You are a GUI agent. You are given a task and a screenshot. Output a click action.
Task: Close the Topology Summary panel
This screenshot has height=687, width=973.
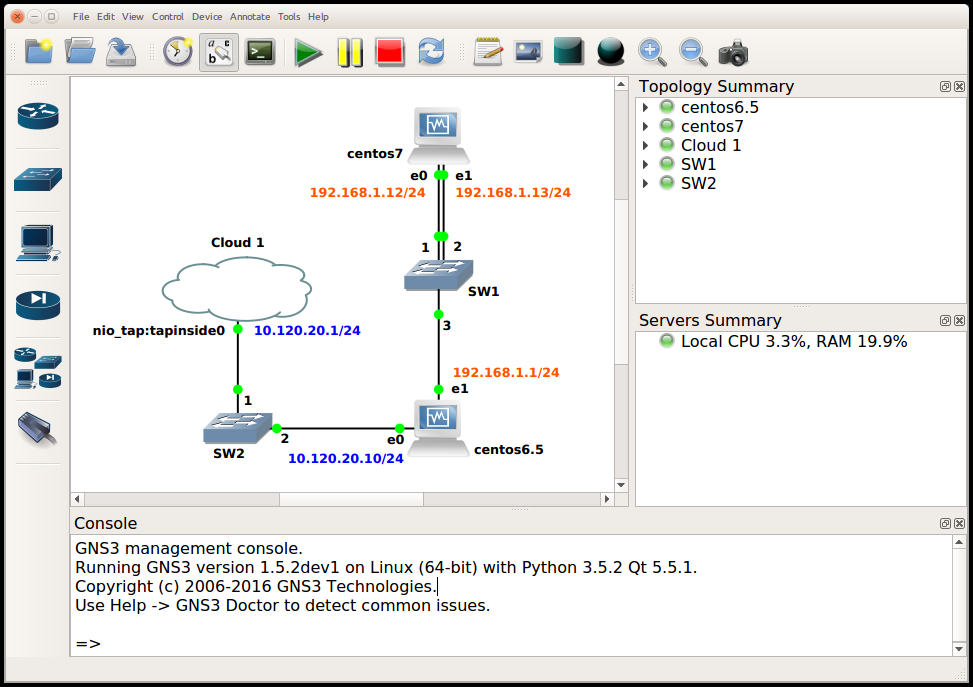[x=959, y=87]
